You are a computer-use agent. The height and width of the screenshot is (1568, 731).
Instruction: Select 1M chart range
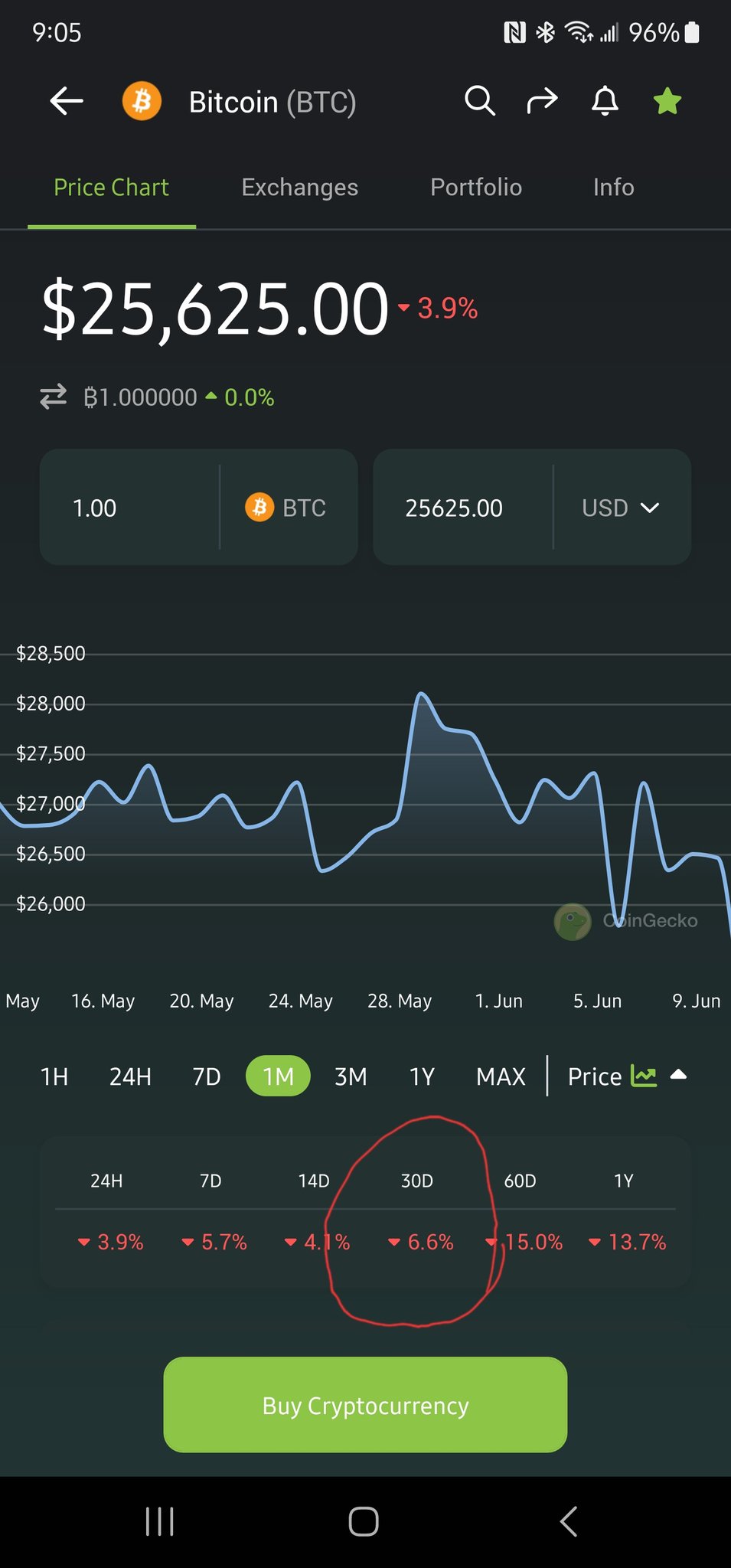(x=278, y=1076)
